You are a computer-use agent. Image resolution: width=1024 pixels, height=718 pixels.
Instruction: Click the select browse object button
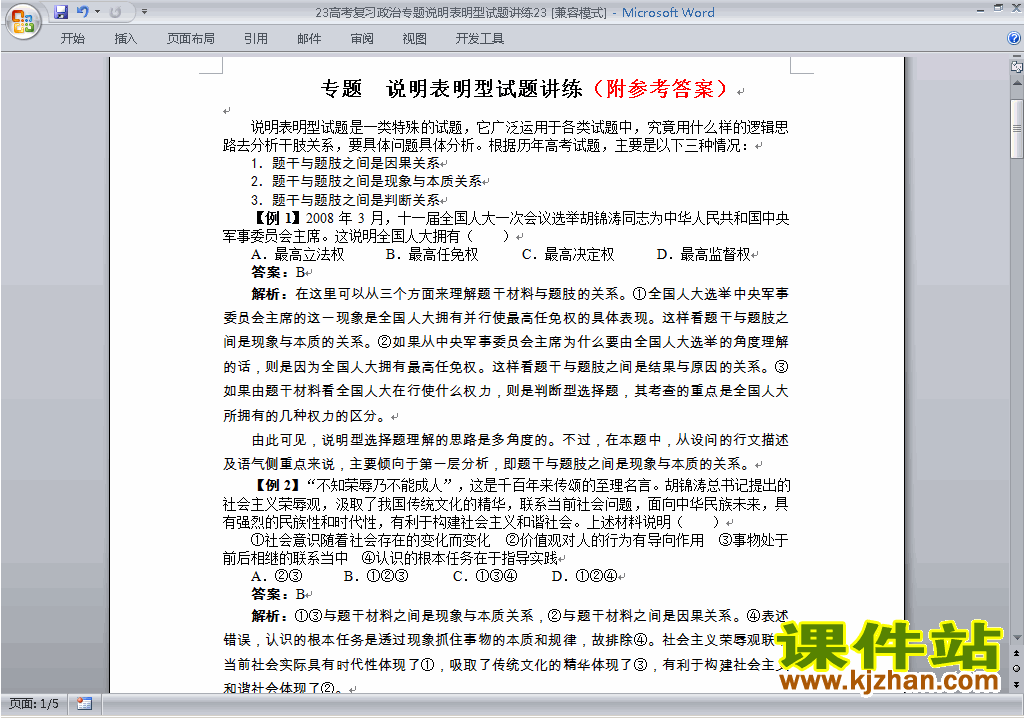click(1016, 667)
